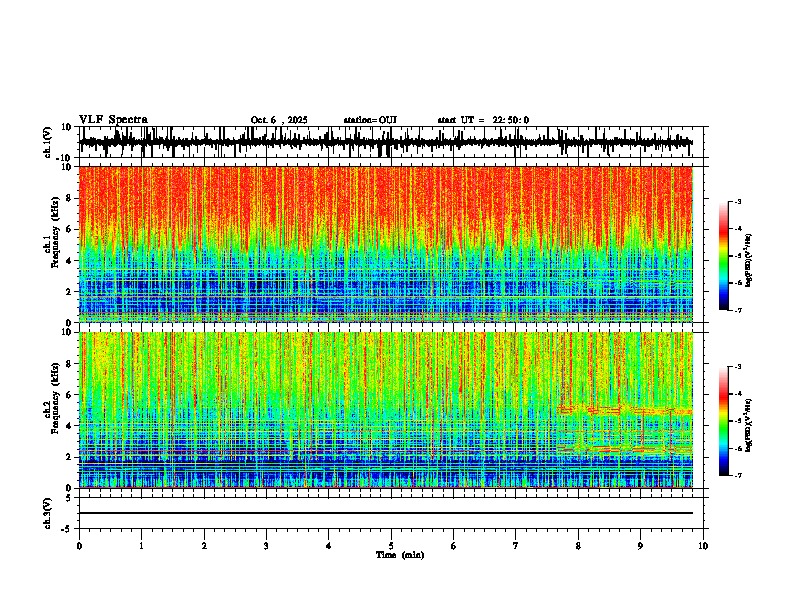Click time axis tick label "1"

click(x=141, y=546)
